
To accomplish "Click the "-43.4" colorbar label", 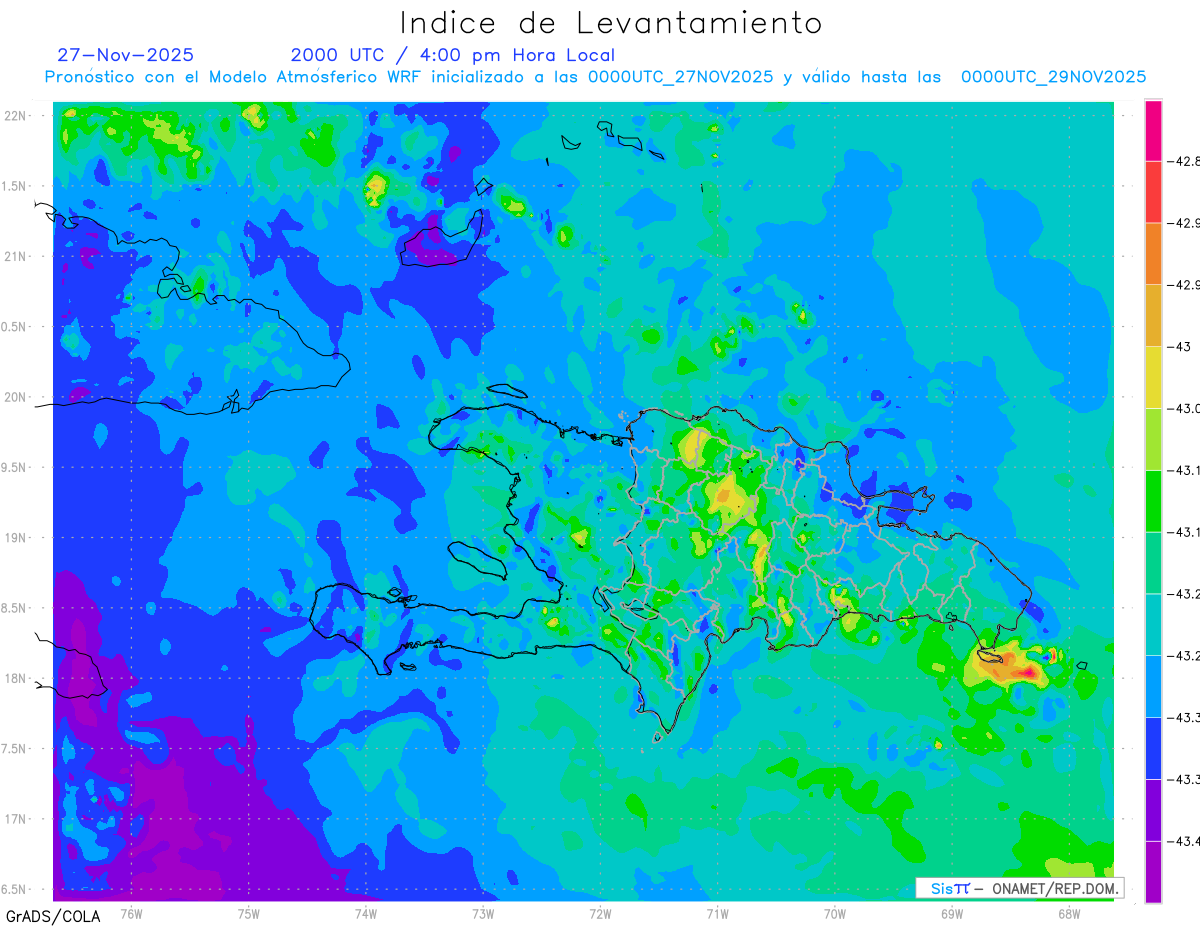I will 1186,841.
